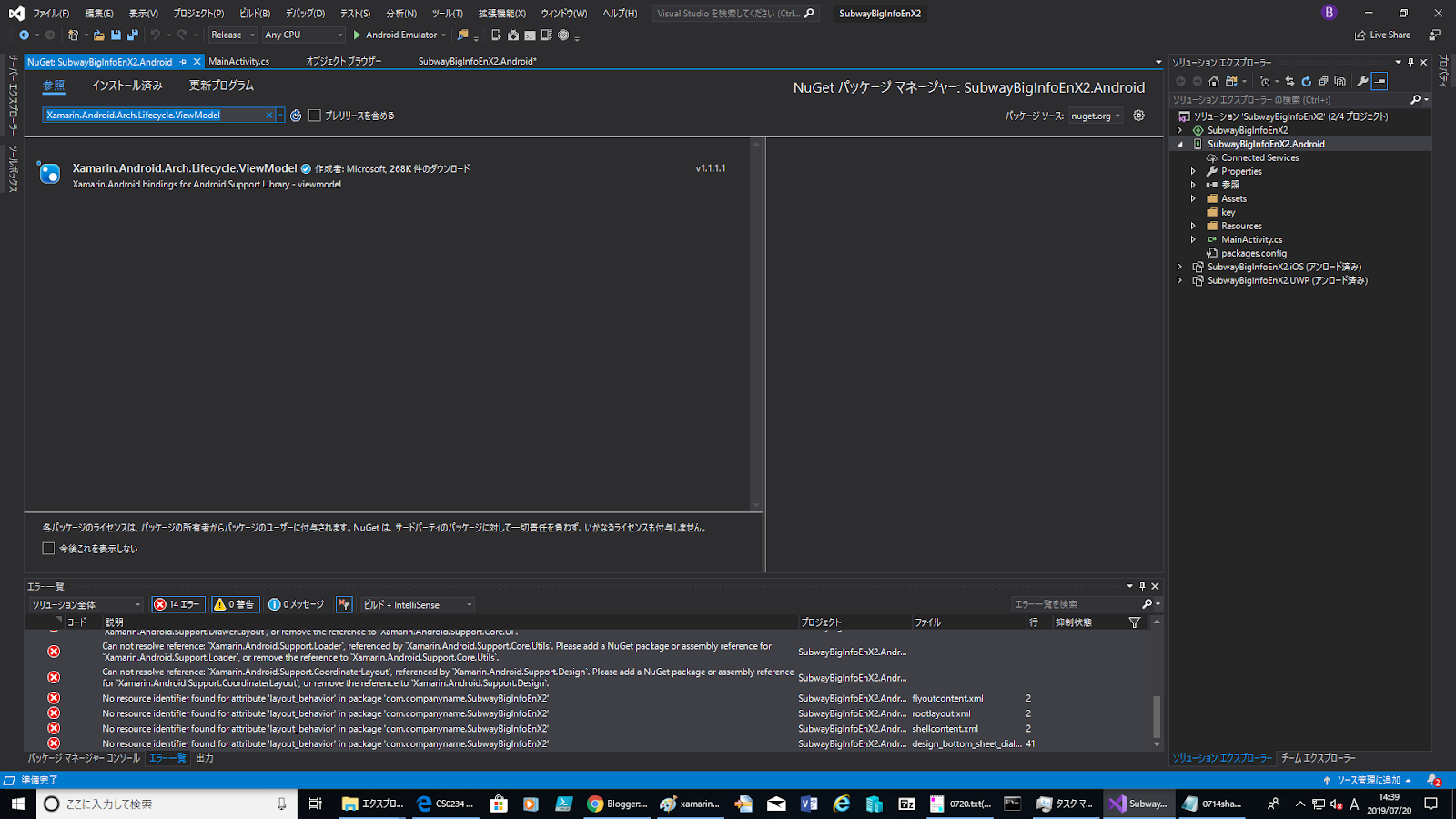Click Show All Files in Solution Explorer
The height and width of the screenshot is (819, 1456).
1340,81
